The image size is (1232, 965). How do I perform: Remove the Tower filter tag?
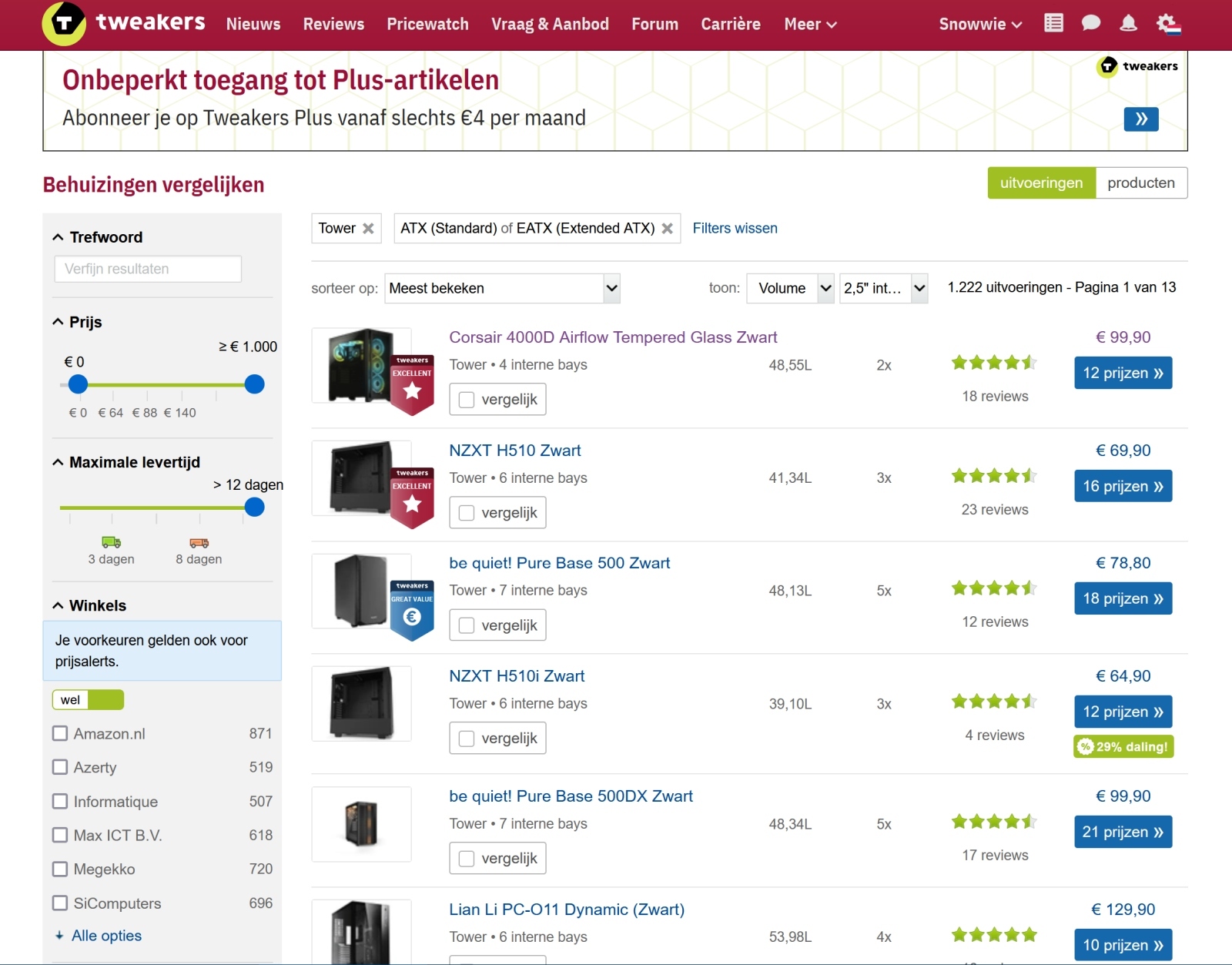coord(368,229)
